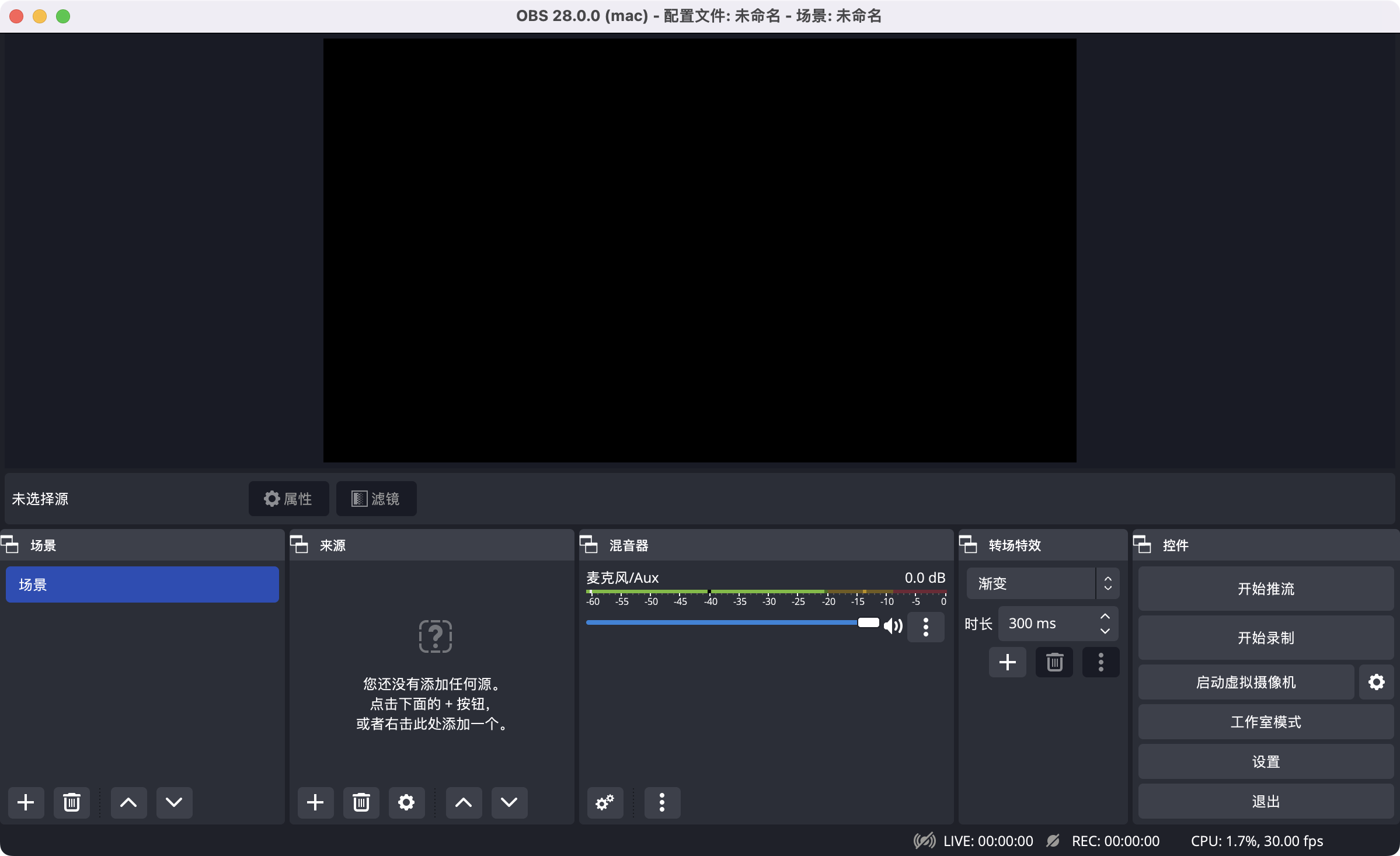Click 属性 tab for selected source
This screenshot has height=856, width=1400.
point(289,498)
